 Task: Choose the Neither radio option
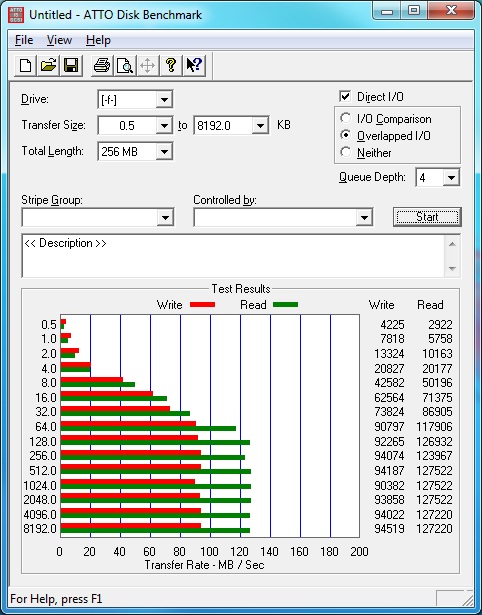click(346, 152)
